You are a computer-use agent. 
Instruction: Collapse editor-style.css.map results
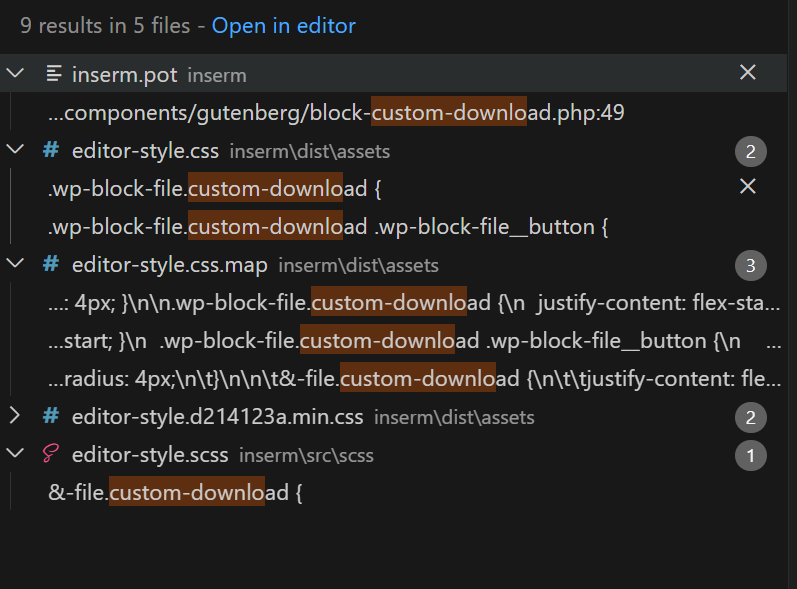click(x=15, y=264)
